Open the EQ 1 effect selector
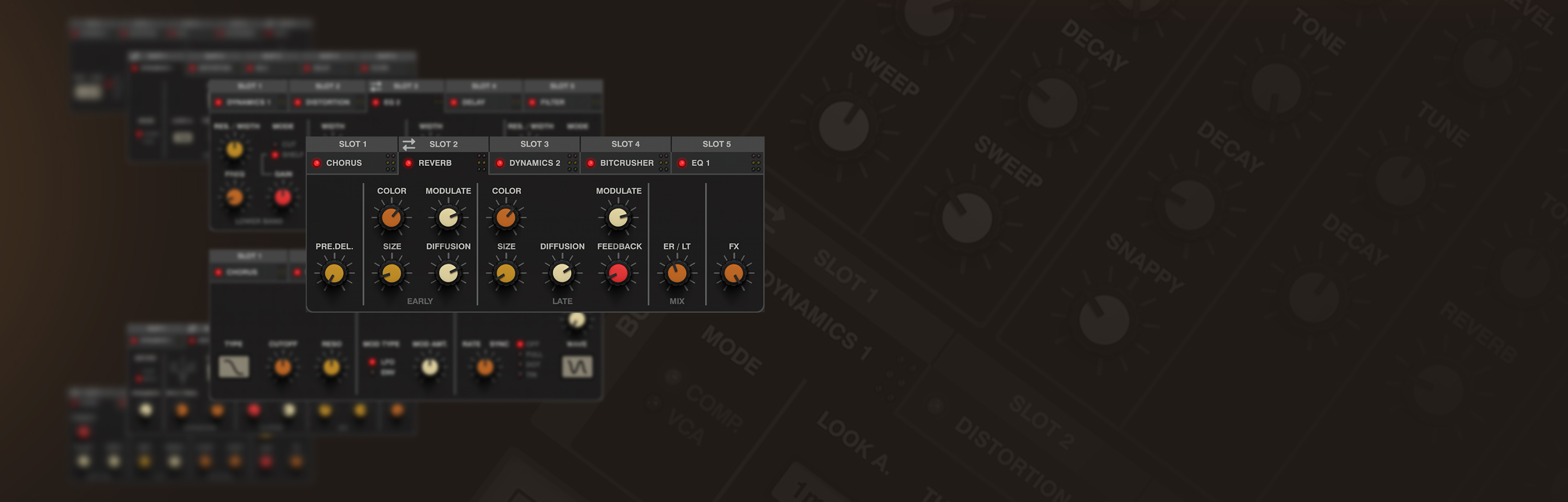 tap(700, 163)
